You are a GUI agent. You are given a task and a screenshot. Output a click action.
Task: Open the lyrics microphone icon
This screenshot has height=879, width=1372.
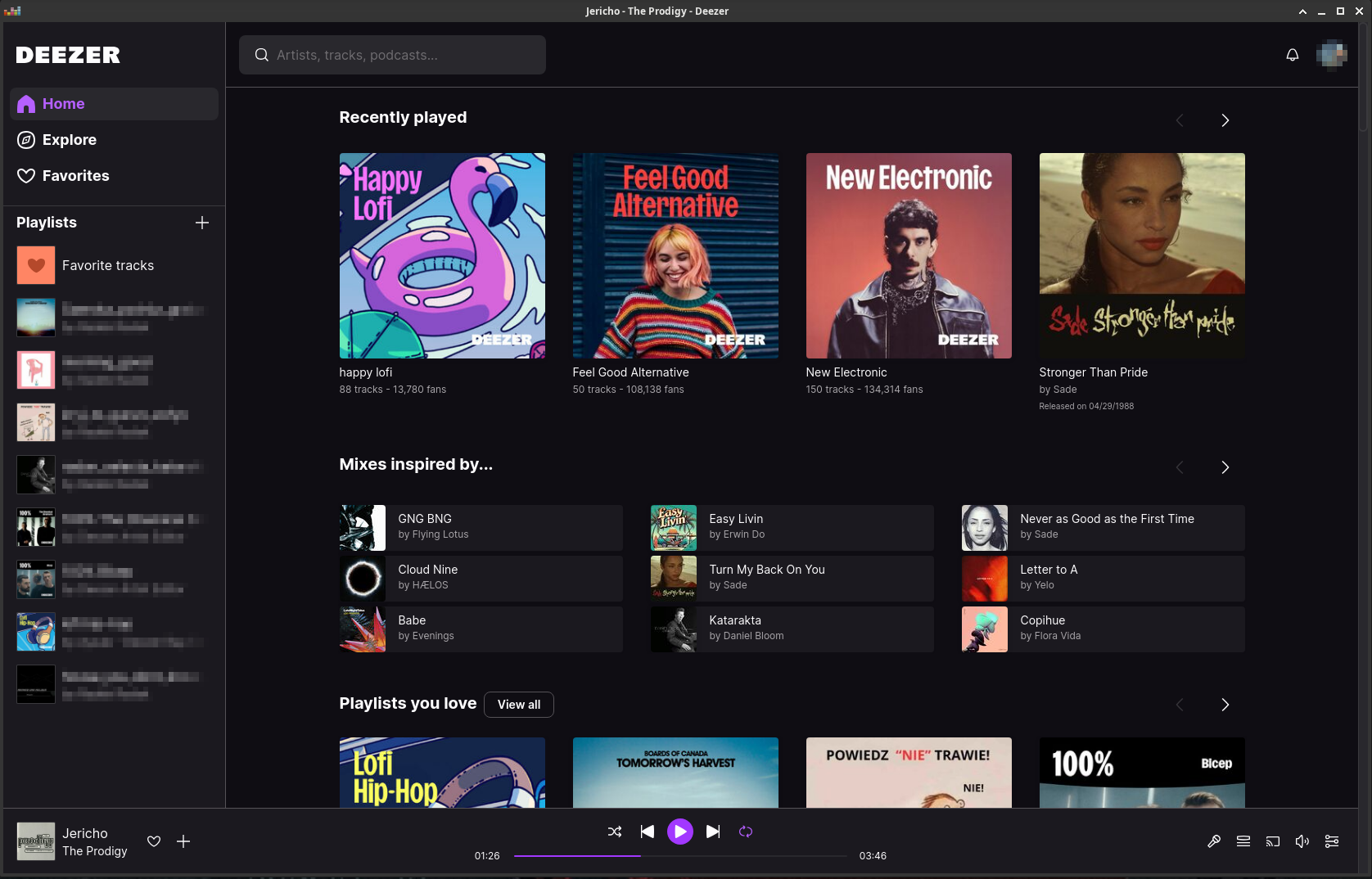coord(1214,841)
